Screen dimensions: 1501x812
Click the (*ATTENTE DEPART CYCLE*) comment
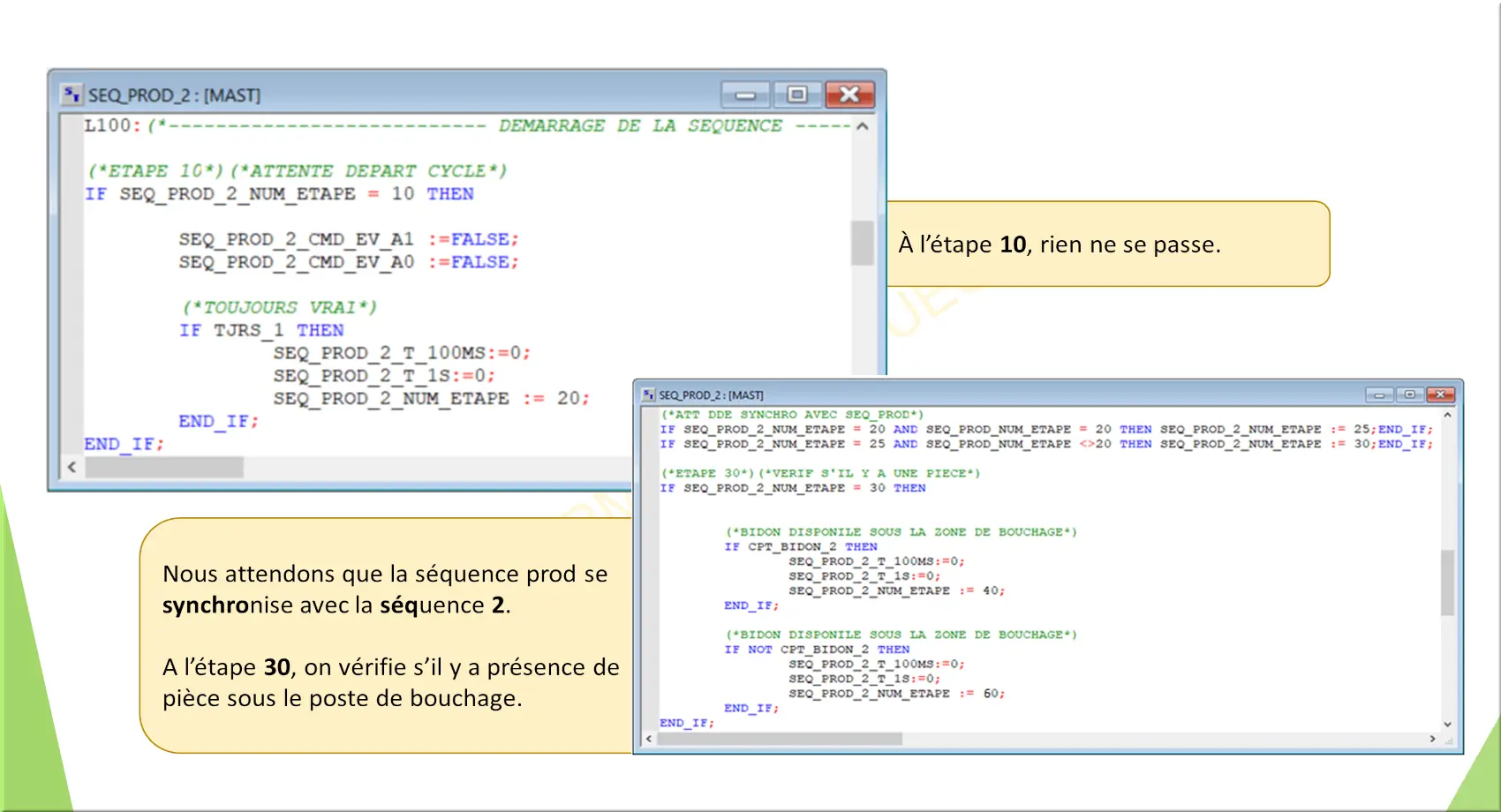(x=369, y=170)
